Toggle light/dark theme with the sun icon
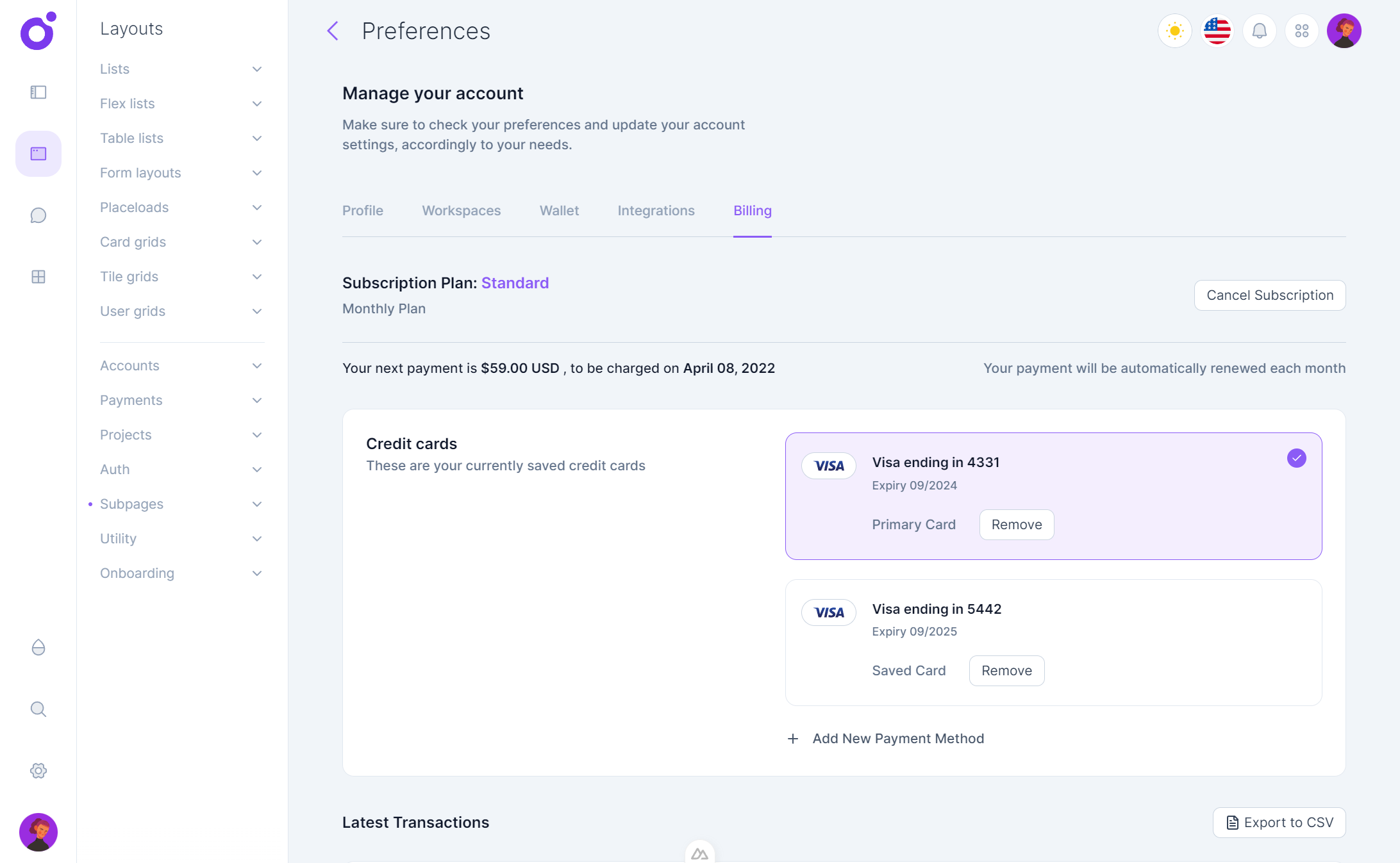Screen dimensions: 1400x863 coord(1174,30)
